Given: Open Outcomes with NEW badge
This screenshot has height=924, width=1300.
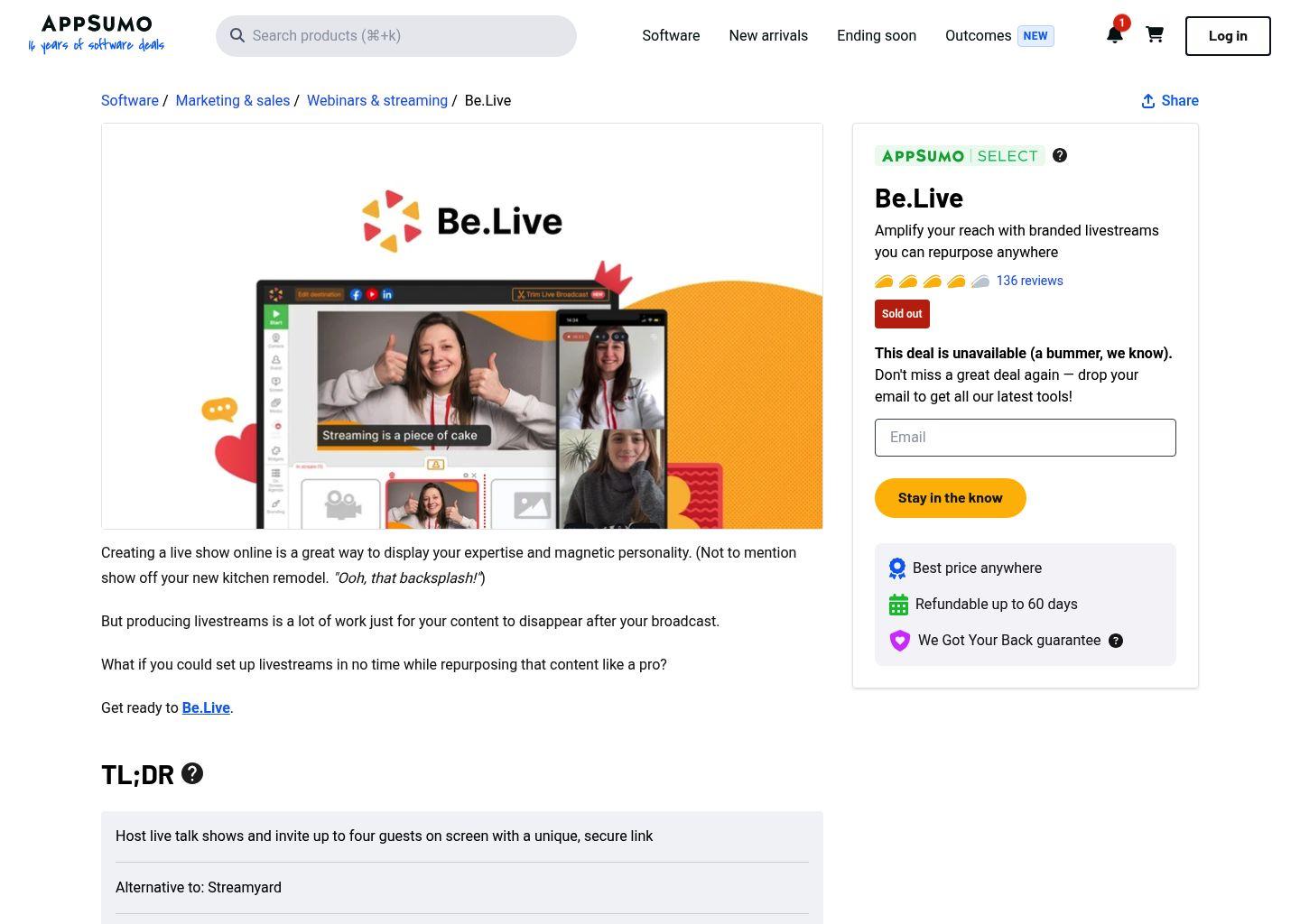Looking at the screenshot, I should (x=998, y=36).
